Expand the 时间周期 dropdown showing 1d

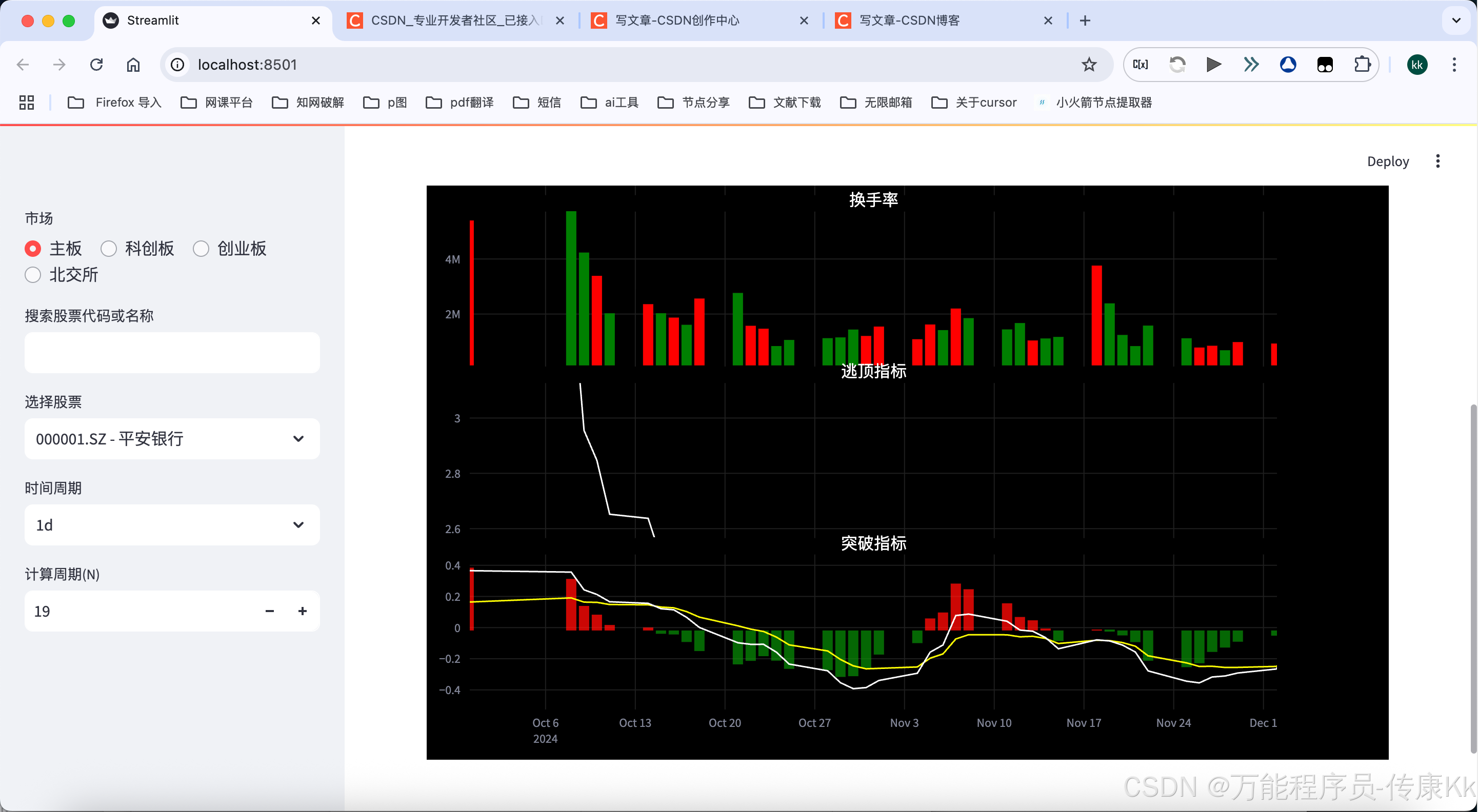172,525
